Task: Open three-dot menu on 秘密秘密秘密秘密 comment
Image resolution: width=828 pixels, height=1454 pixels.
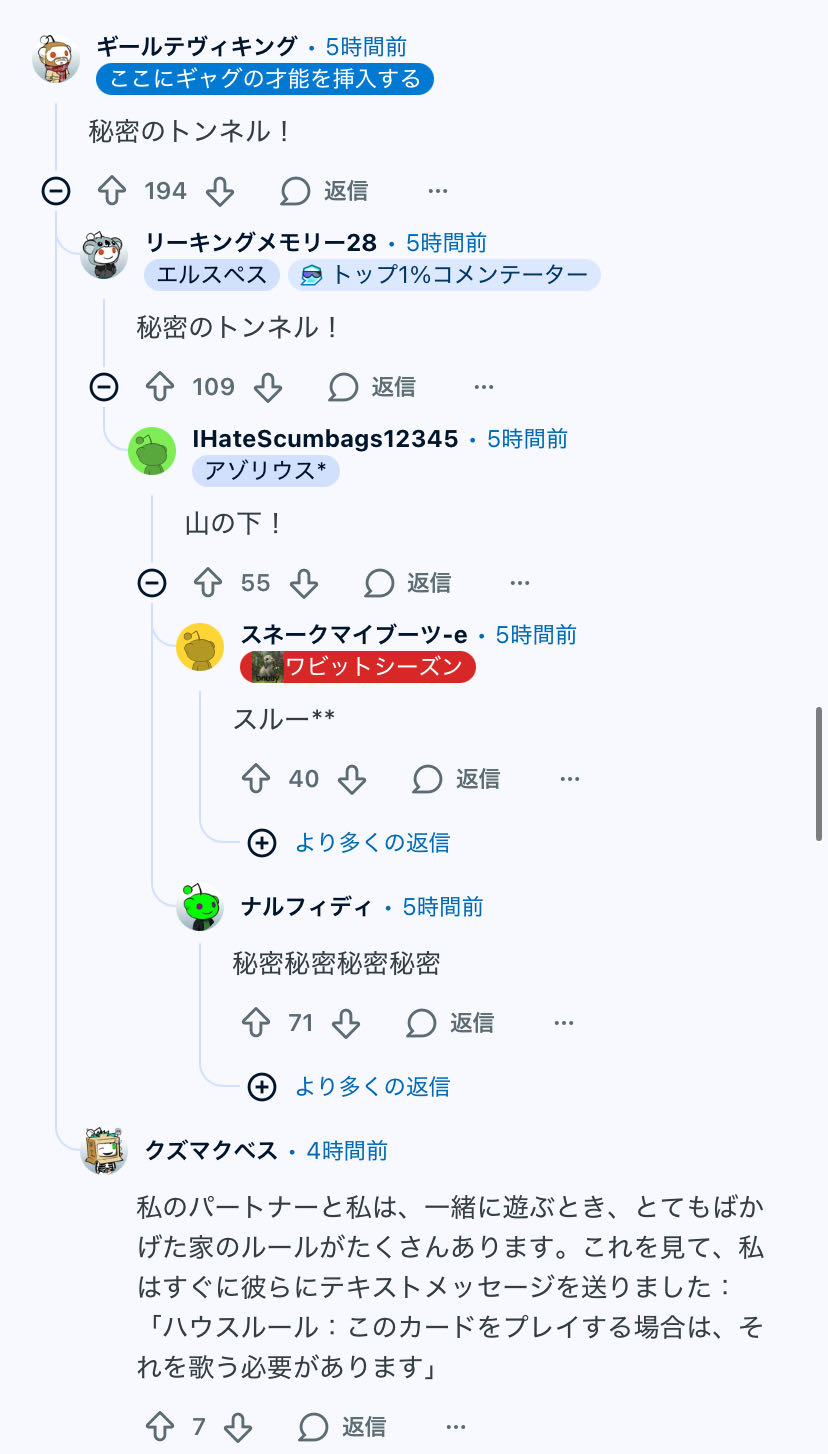Action: point(564,1023)
